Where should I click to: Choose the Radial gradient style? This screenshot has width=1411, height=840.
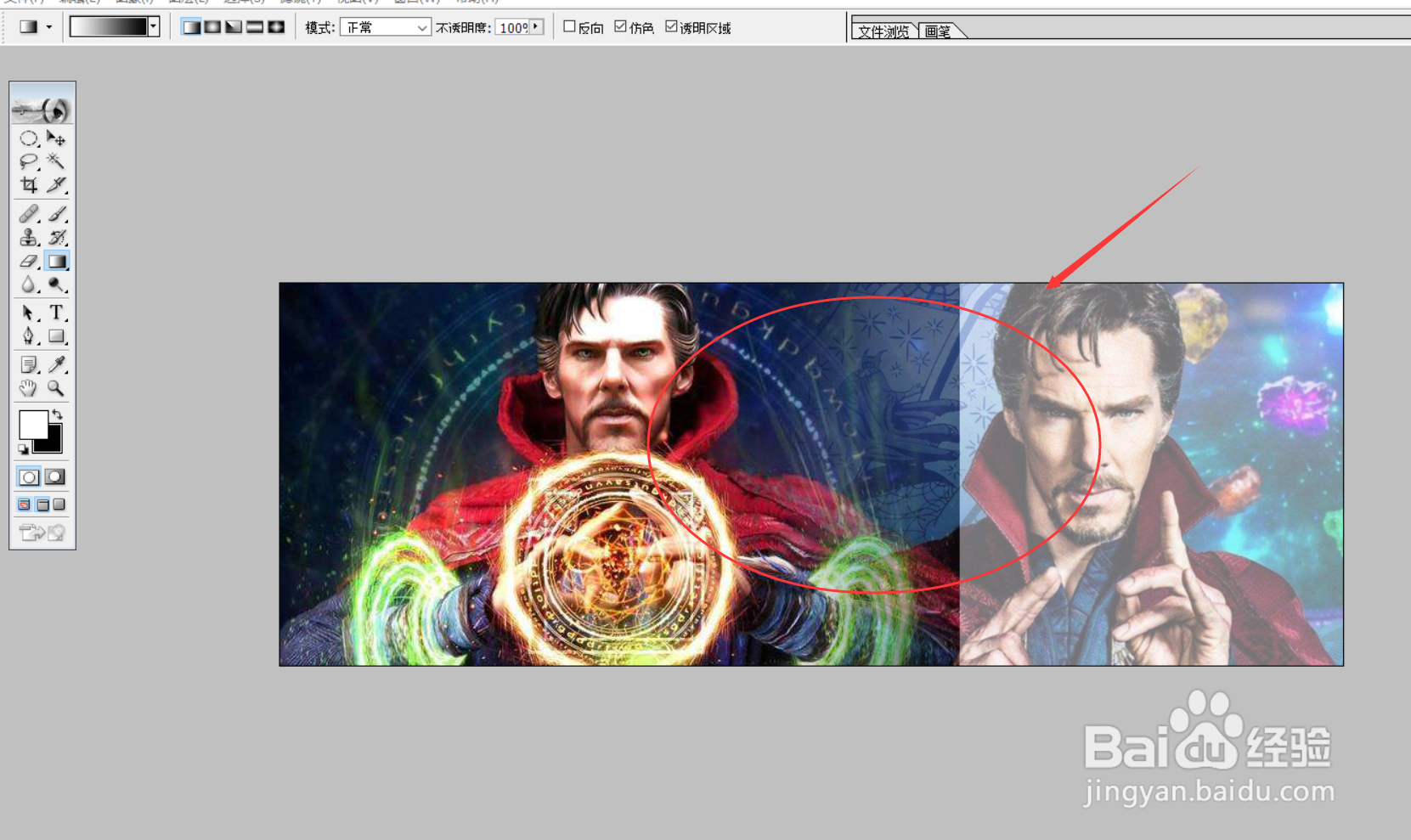coord(212,27)
